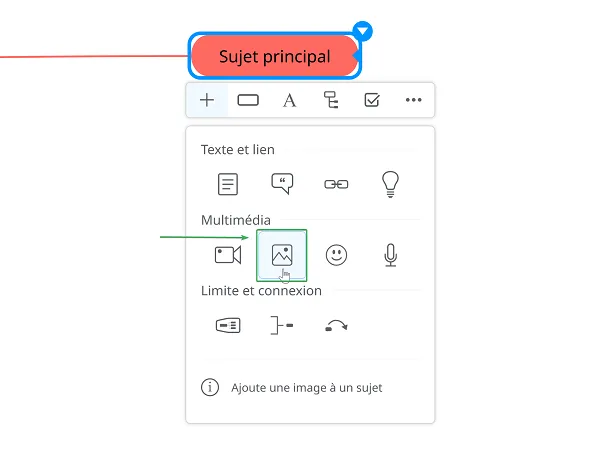Select the Sujet principal topic node
The image size is (600, 456).
[x=274, y=56]
